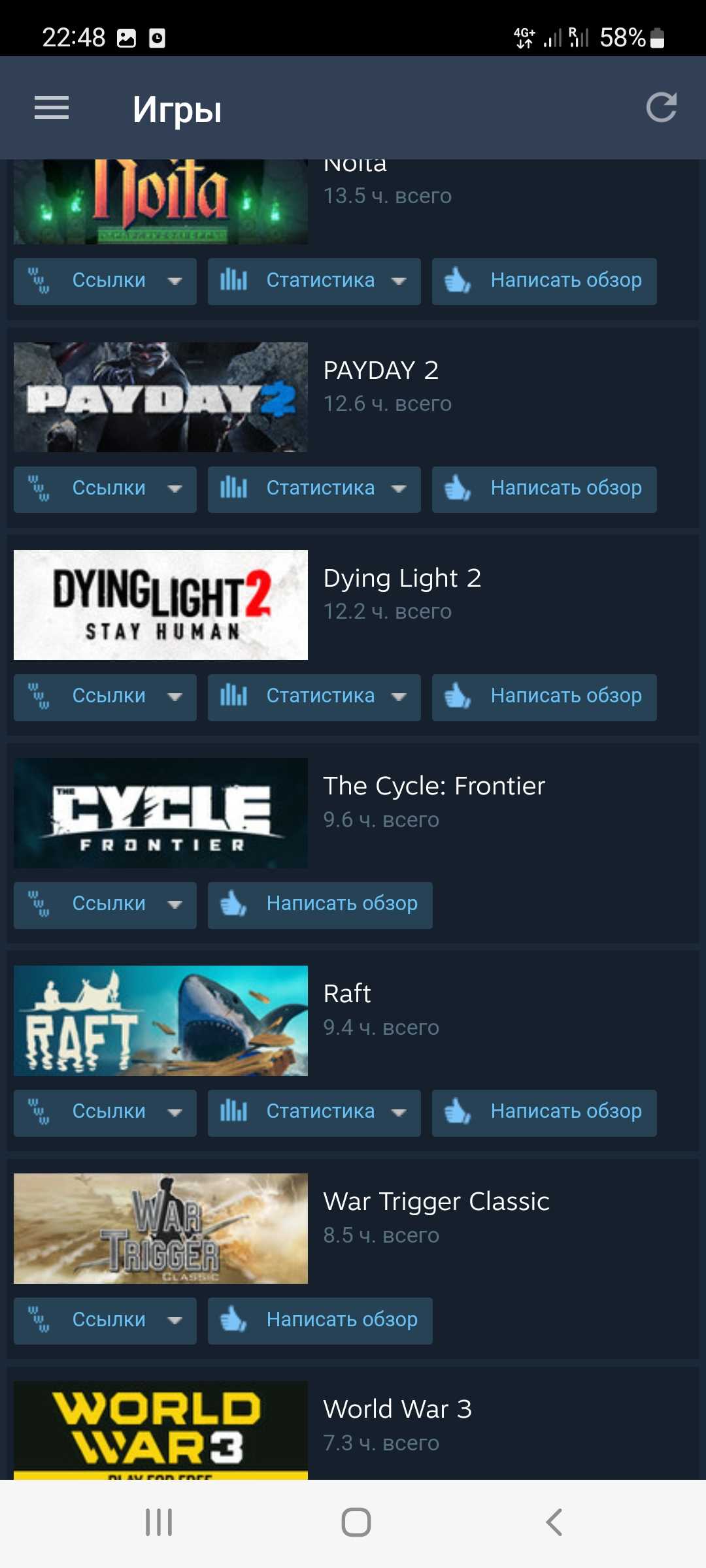The height and width of the screenshot is (1568, 706).
Task: Expand Ссылки dropdown for War Trigger Classic
Action: tap(105, 1320)
